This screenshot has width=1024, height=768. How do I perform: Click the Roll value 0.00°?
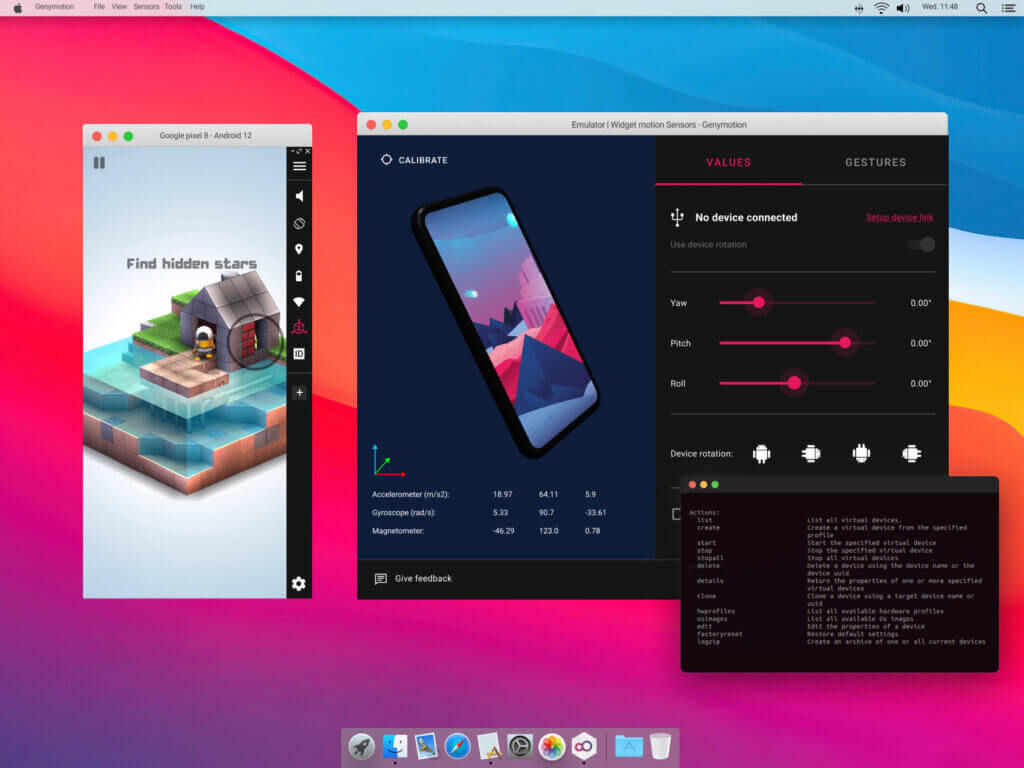(921, 384)
